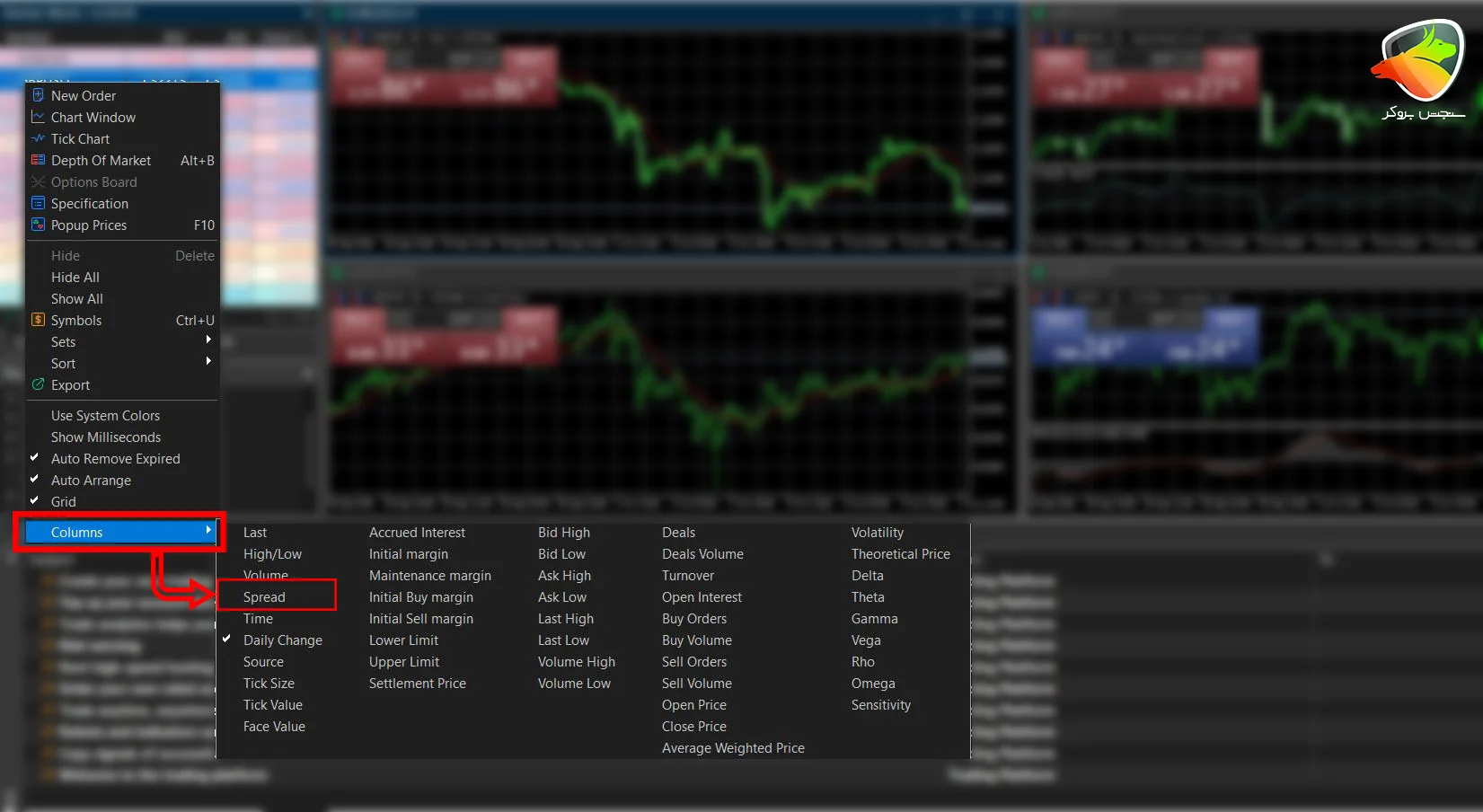Screen dimensions: 1483x812
Task: Select the Settlement Price column
Action: [418, 683]
